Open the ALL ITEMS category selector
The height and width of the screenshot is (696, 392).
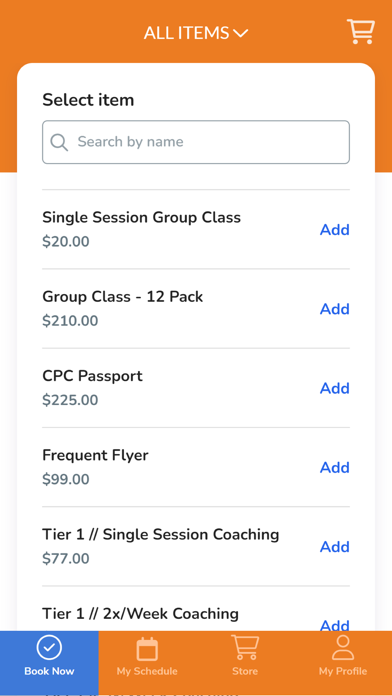196,33
